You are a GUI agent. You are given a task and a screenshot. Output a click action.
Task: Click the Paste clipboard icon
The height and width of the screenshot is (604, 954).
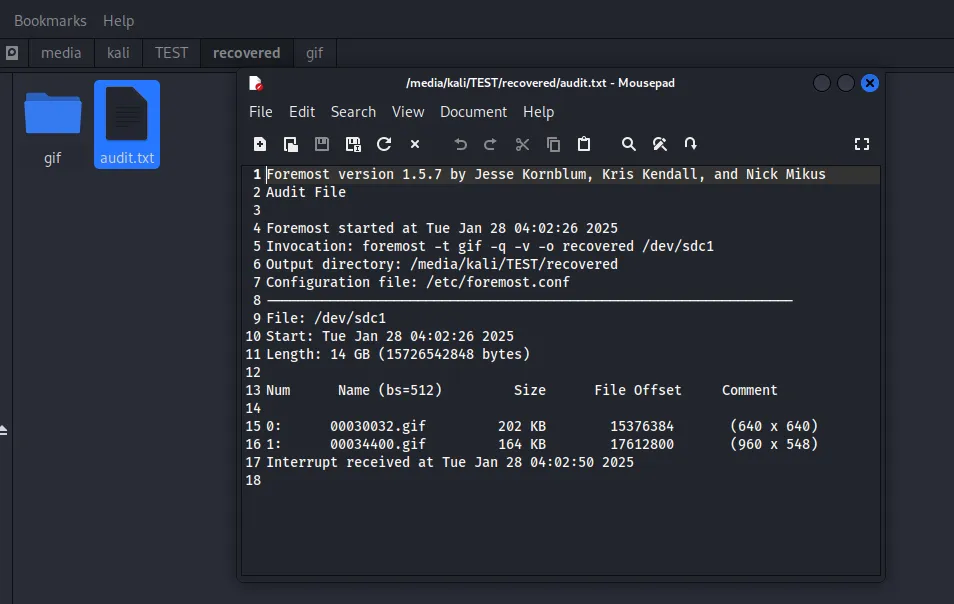[x=584, y=144]
